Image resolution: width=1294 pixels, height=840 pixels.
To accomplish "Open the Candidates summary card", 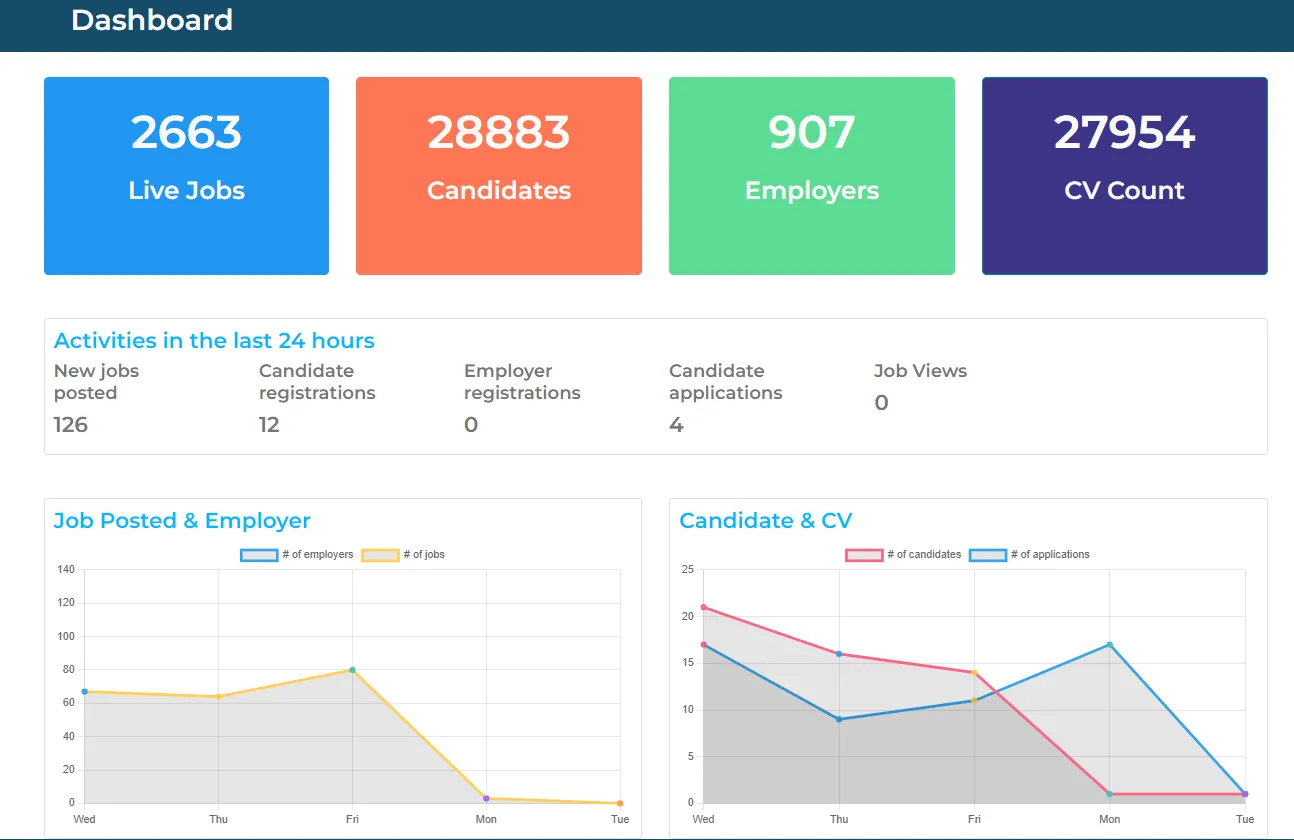I will (499, 176).
